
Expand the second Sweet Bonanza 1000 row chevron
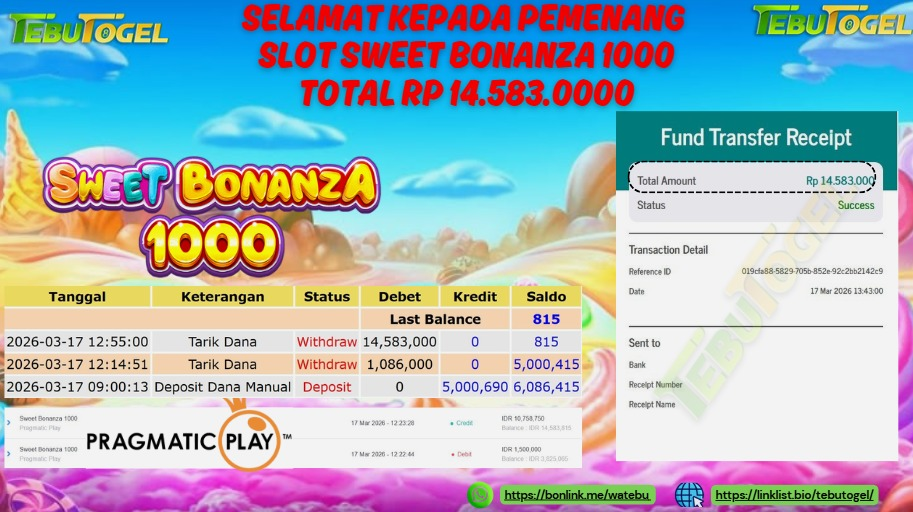point(9,454)
